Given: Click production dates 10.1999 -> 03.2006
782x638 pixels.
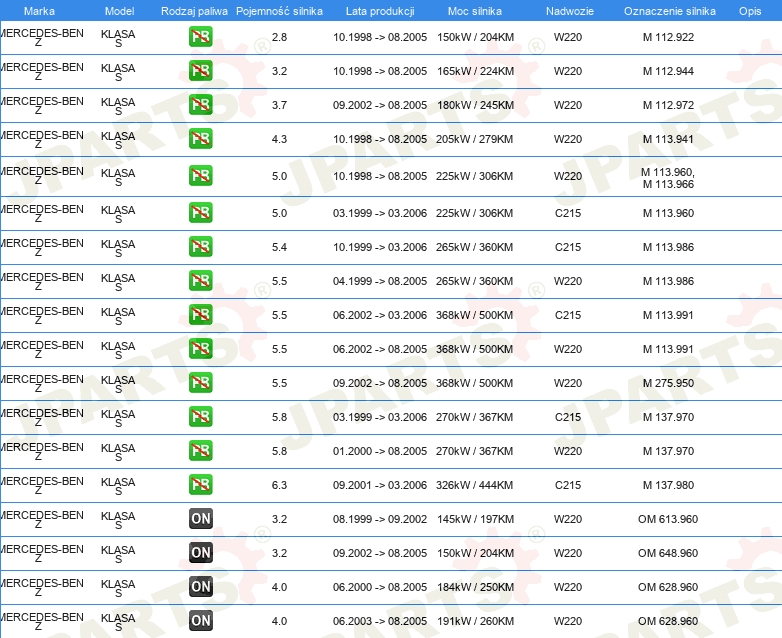Looking at the screenshot, I should (380, 247).
